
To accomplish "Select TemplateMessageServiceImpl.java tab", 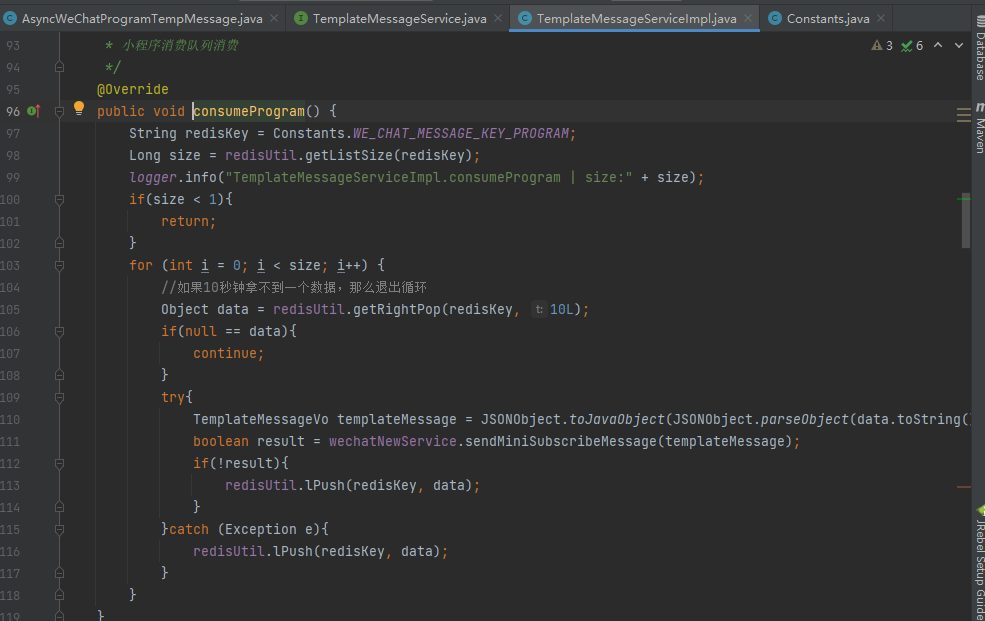I will pyautogui.click(x=636, y=19).
